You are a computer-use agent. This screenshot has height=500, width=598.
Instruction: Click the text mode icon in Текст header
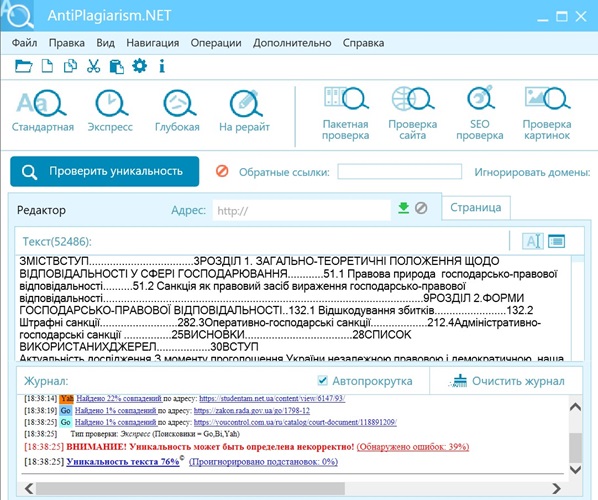point(532,241)
